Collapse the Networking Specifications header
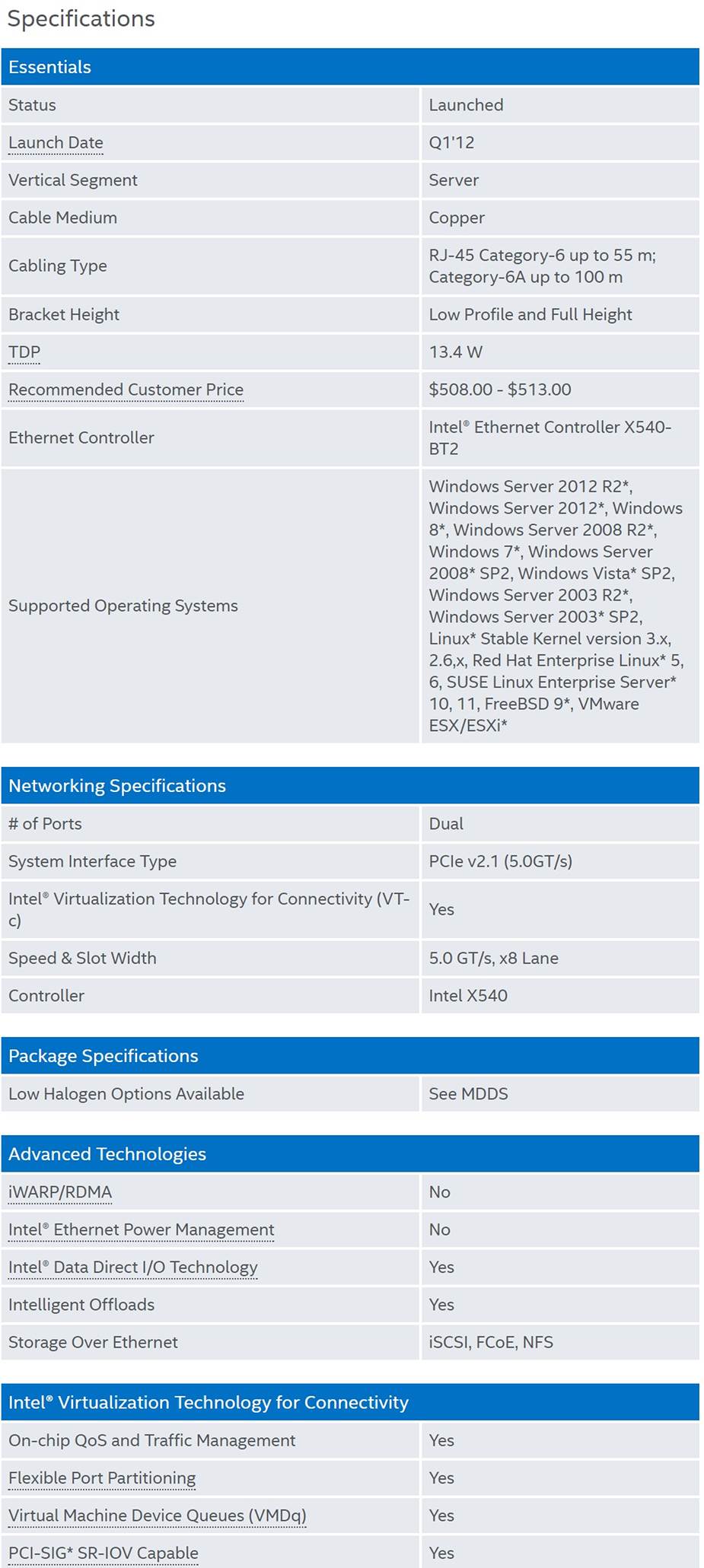 click(x=350, y=786)
